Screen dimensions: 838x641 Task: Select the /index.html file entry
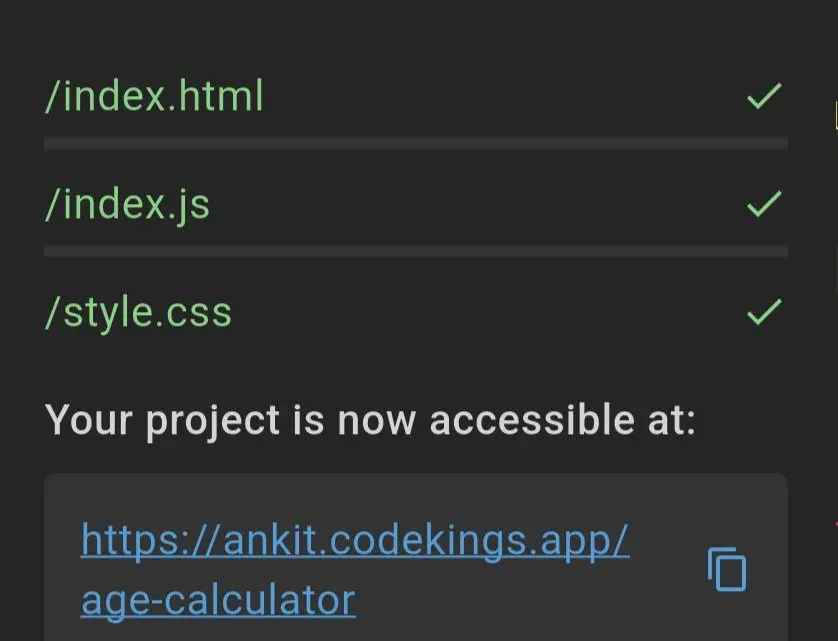pos(155,95)
